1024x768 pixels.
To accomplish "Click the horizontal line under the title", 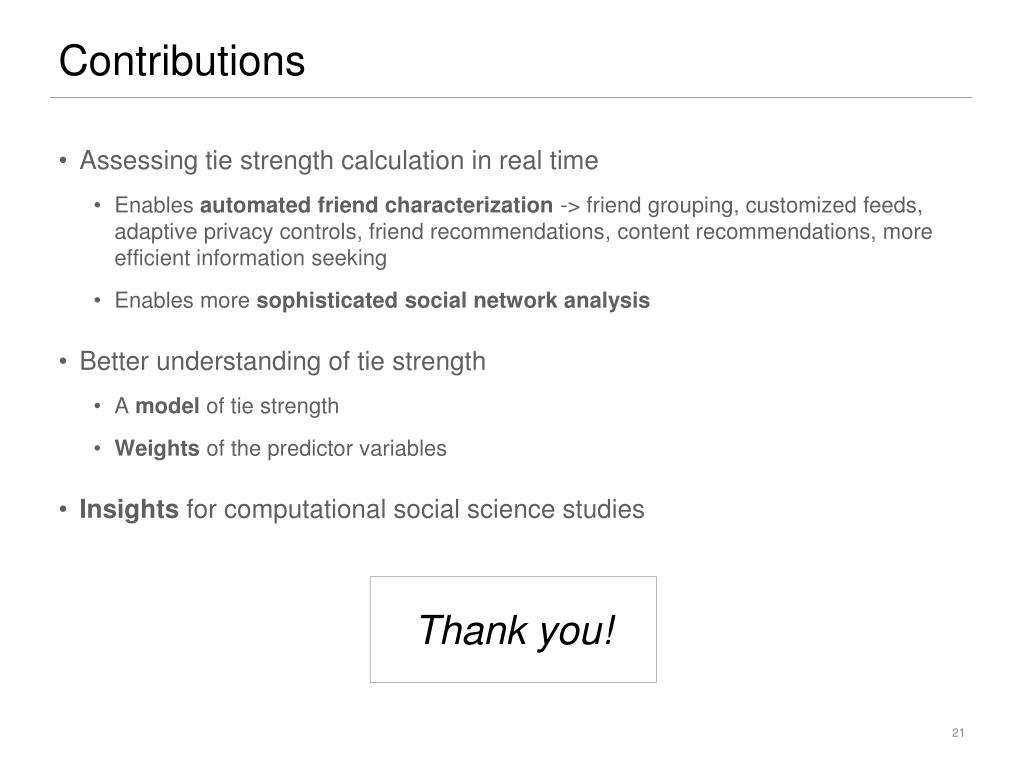I will tap(511, 98).
